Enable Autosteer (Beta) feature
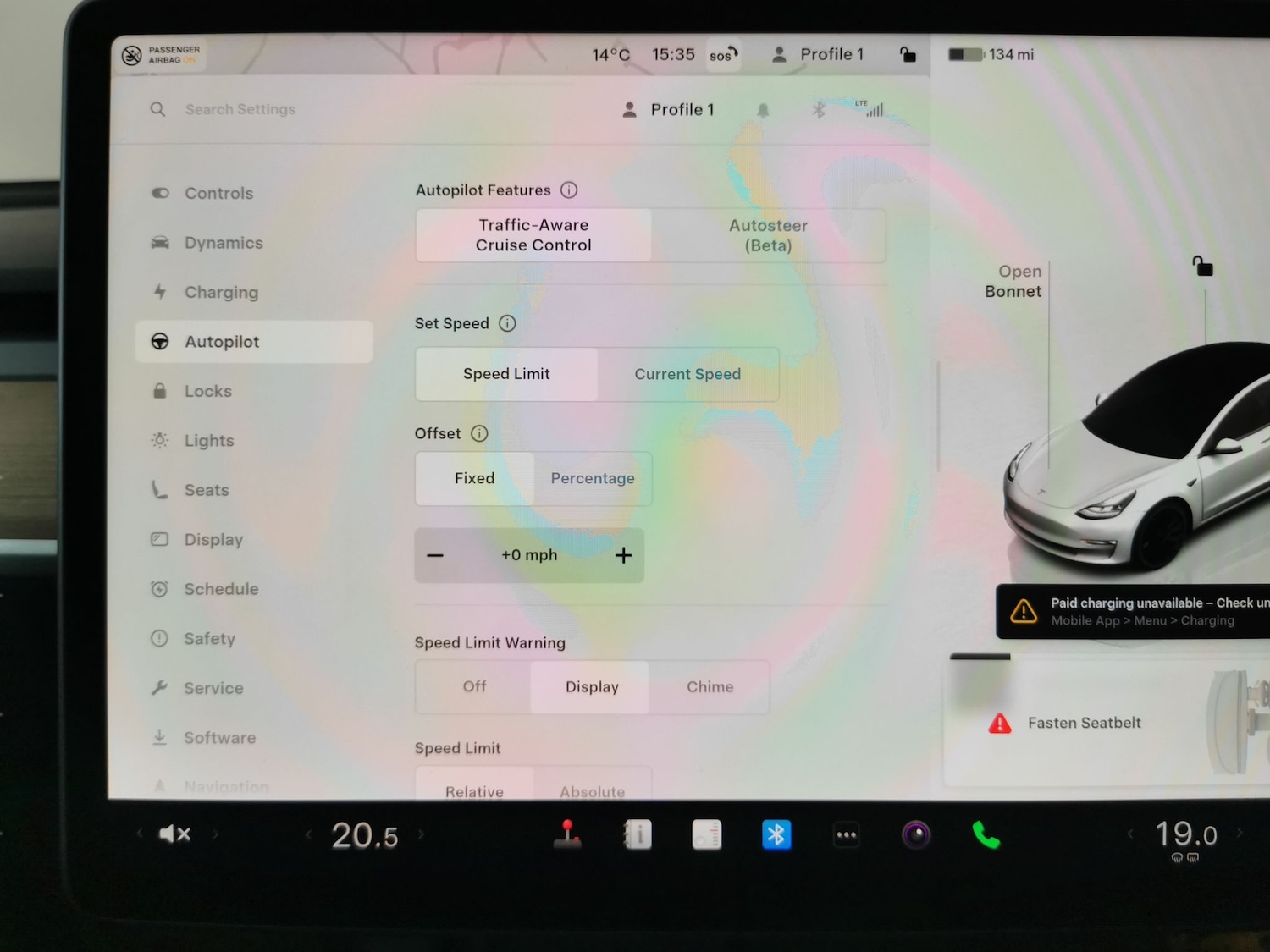The width and height of the screenshot is (1270, 952). coord(768,235)
